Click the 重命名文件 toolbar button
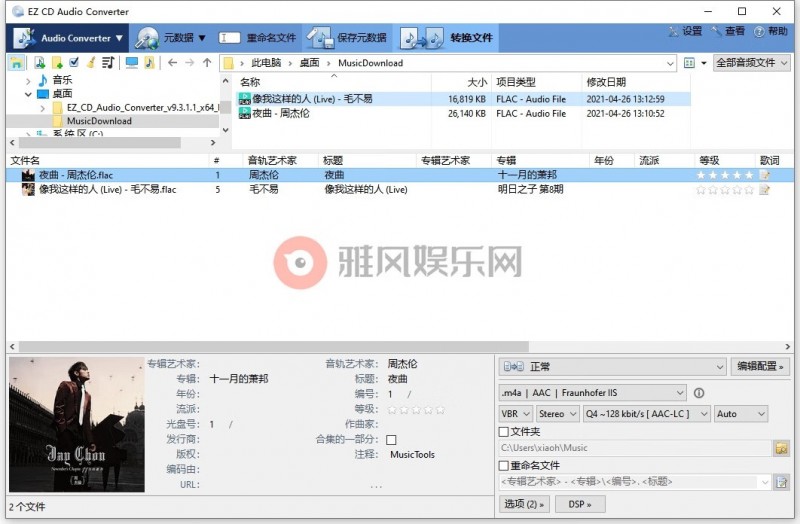 pos(258,38)
